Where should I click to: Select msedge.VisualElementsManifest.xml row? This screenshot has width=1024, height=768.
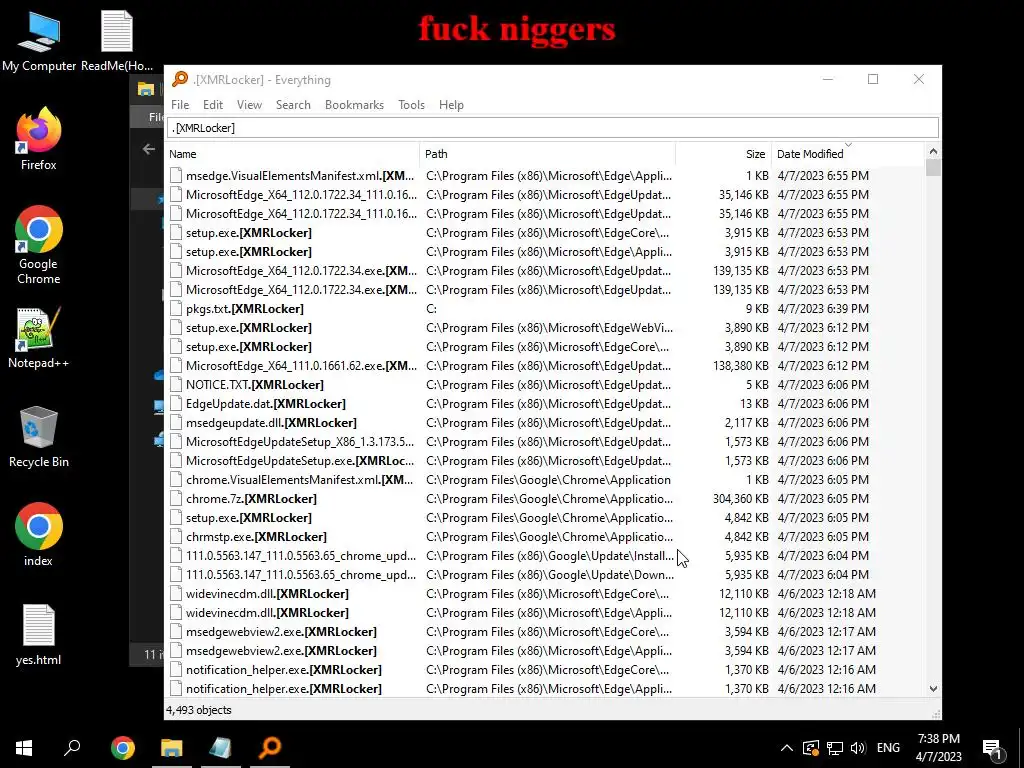545,176
